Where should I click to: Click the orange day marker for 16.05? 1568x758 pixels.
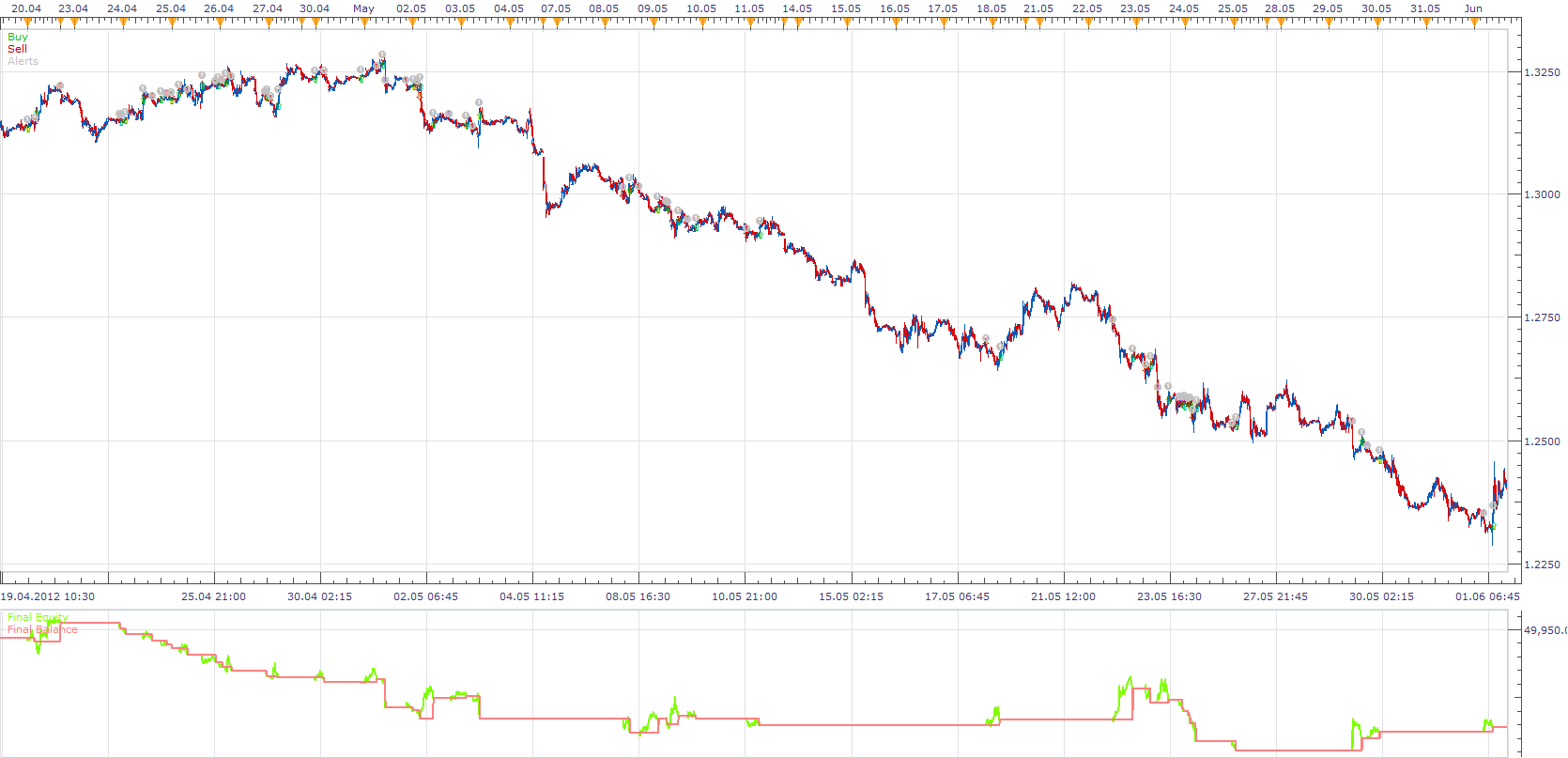coord(896,23)
